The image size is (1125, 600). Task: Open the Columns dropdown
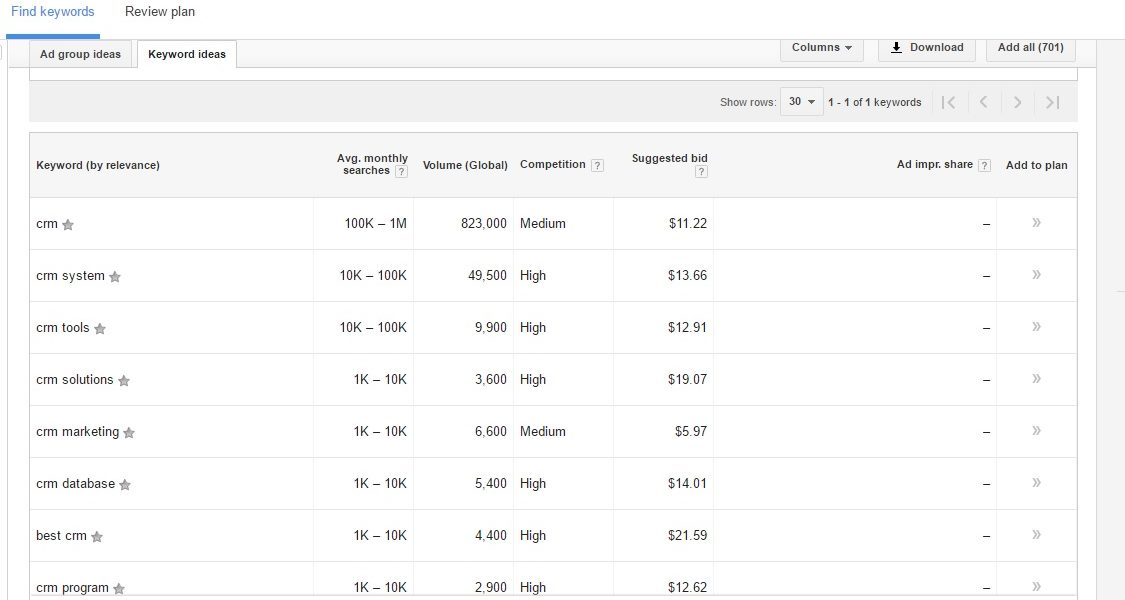(x=821, y=48)
